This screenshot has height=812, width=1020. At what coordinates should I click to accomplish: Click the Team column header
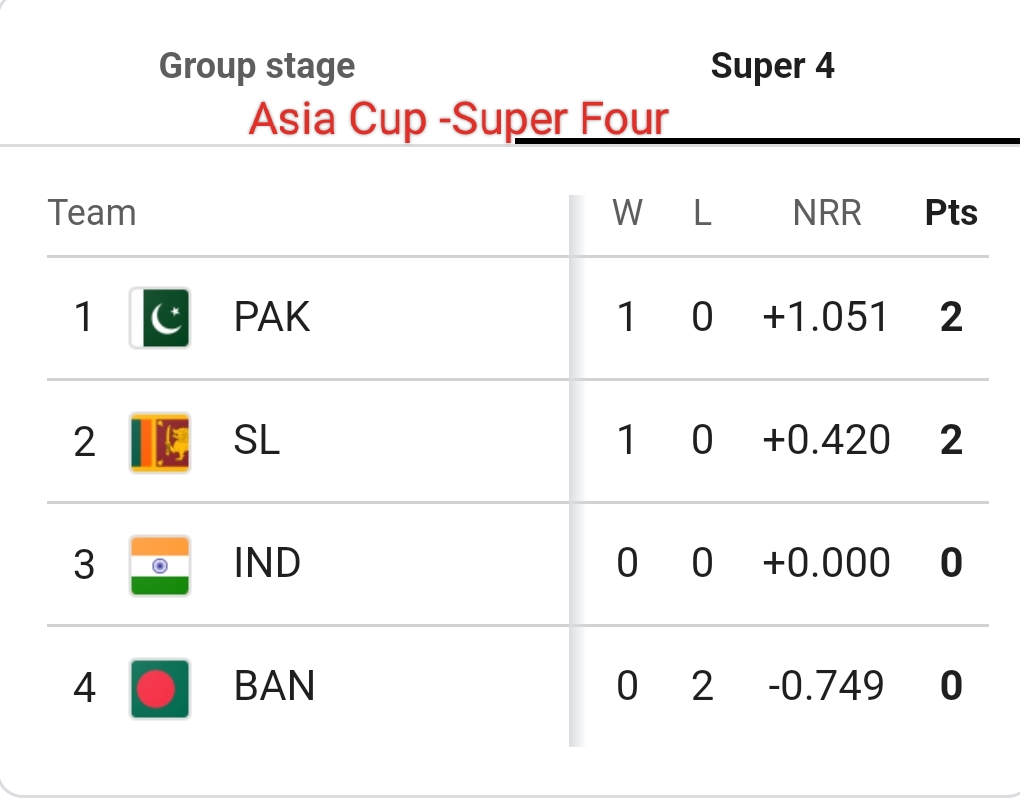click(92, 213)
